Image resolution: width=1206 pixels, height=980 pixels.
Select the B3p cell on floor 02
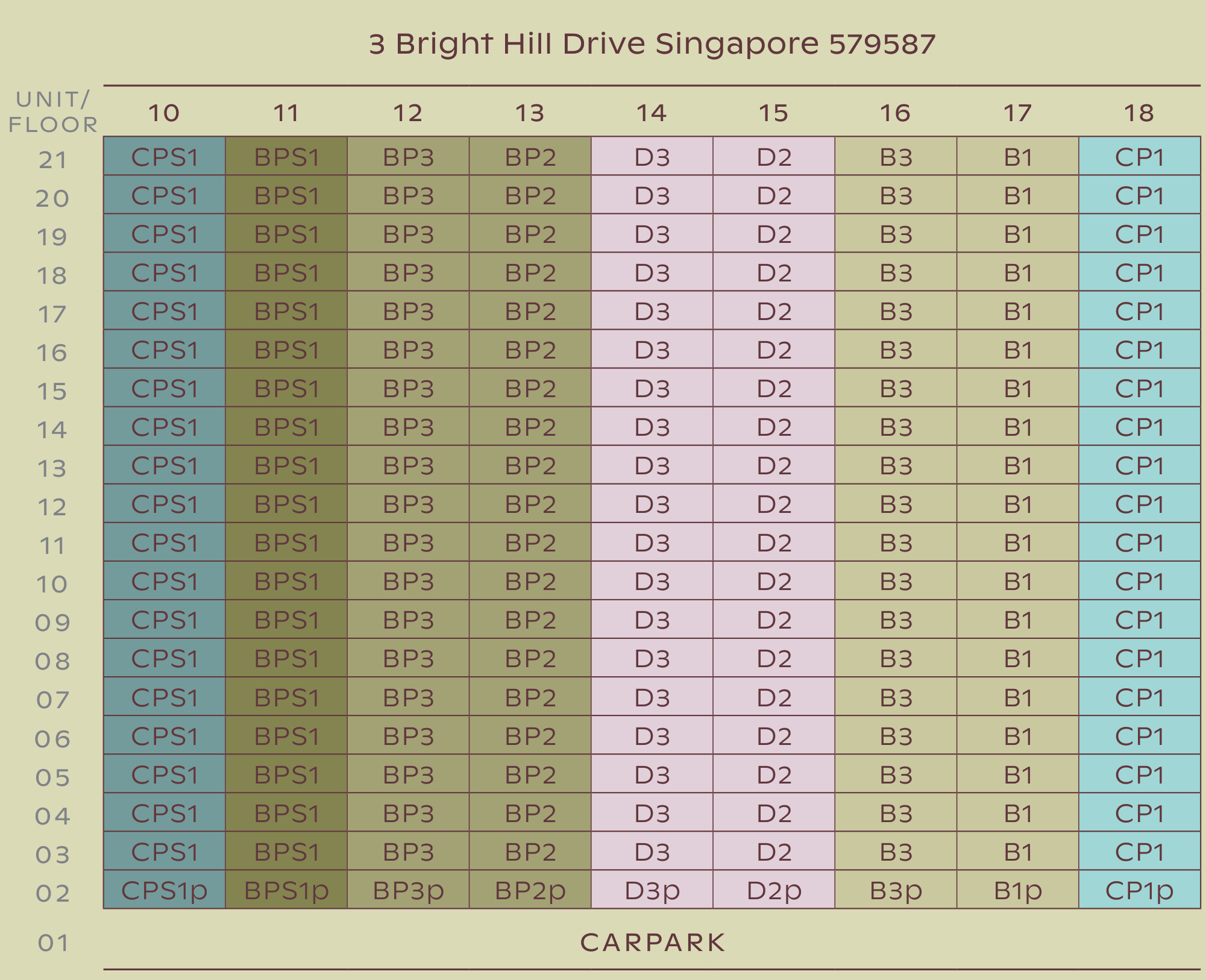coord(896,889)
